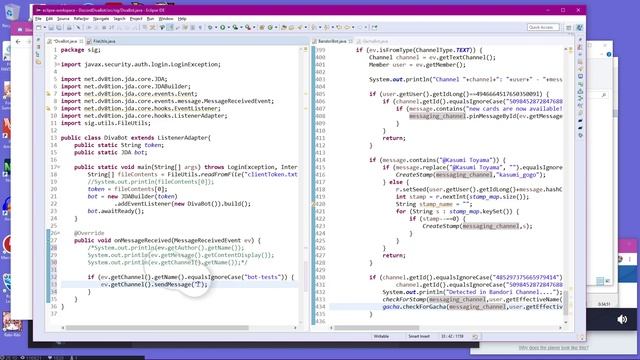Click the New file toolbar icon

39,27
